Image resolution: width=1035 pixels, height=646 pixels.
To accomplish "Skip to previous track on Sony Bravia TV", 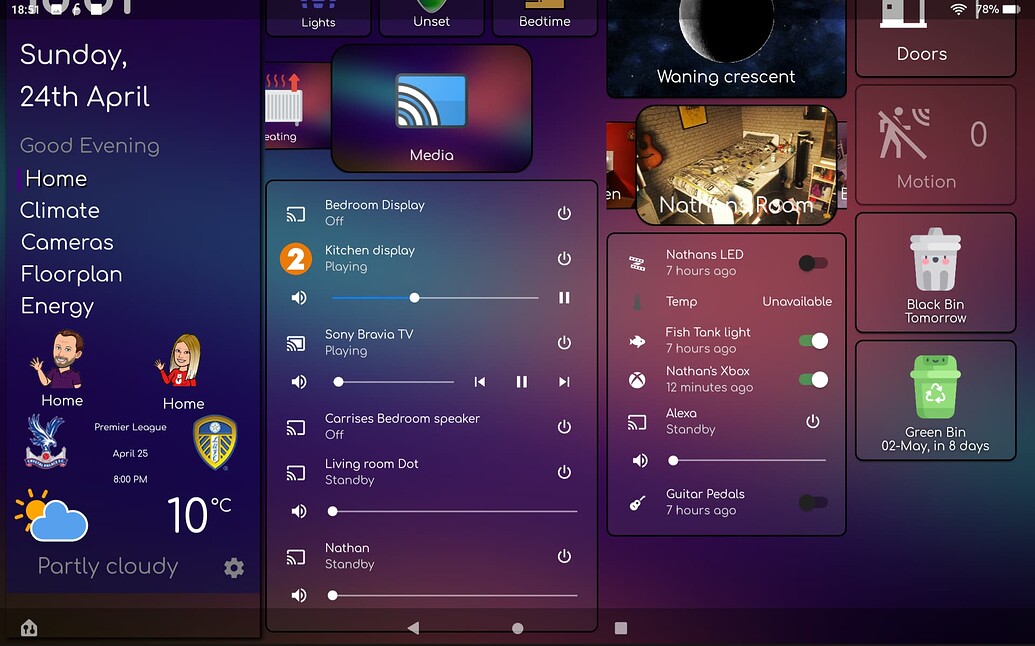I will point(480,381).
